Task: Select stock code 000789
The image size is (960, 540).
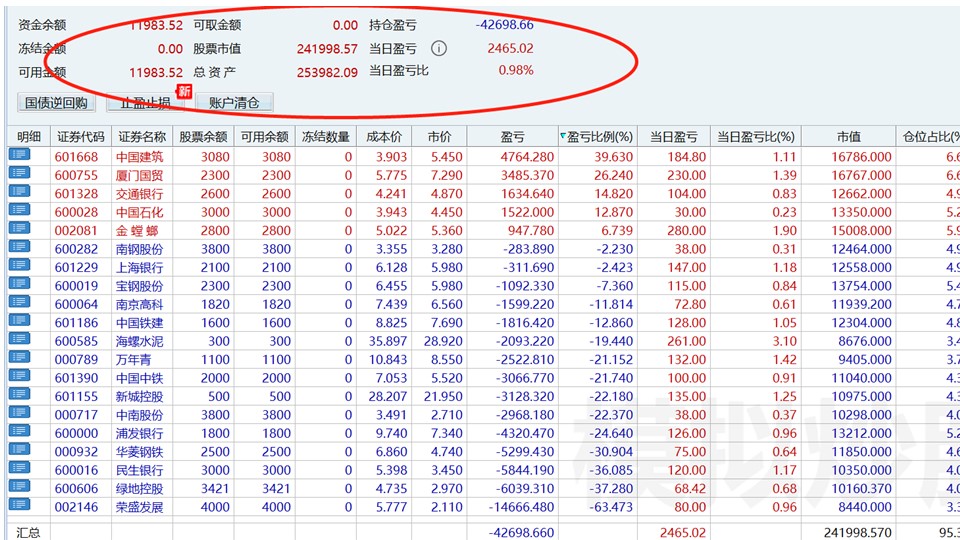Action: click(x=76, y=359)
